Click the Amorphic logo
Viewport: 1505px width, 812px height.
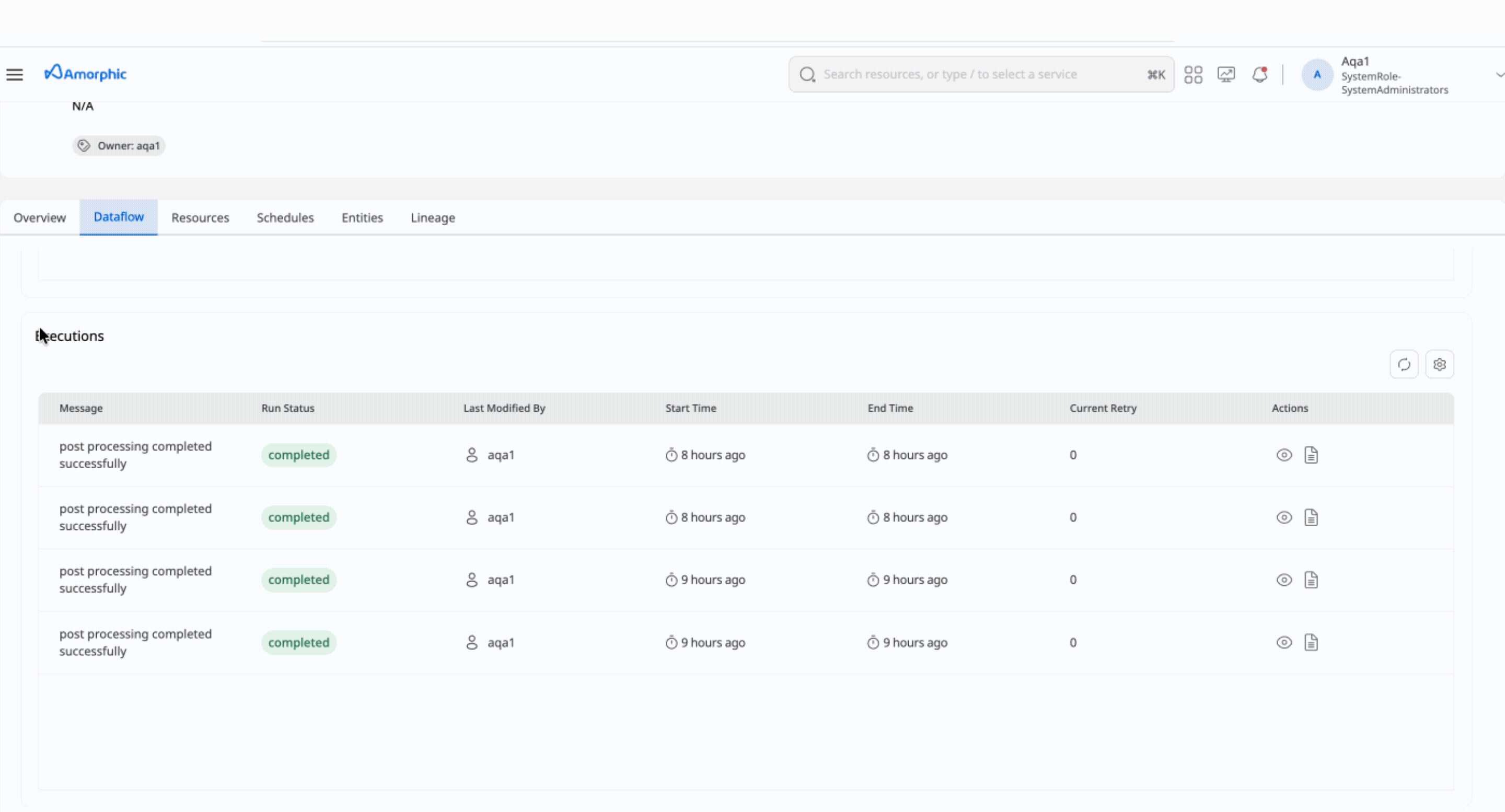click(x=85, y=73)
